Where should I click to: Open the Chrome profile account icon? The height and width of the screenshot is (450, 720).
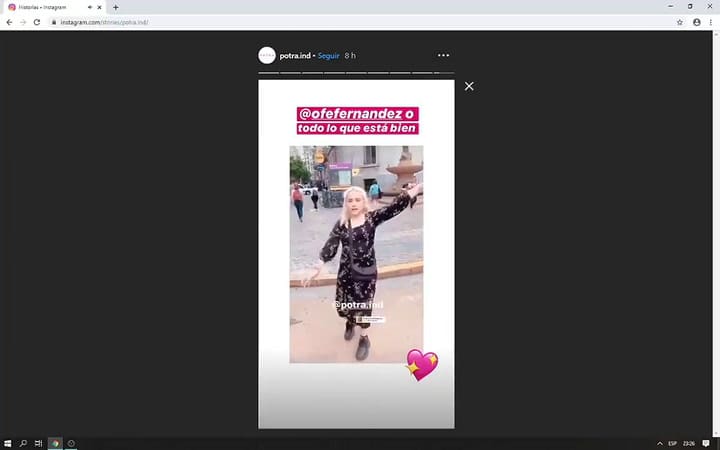697,22
